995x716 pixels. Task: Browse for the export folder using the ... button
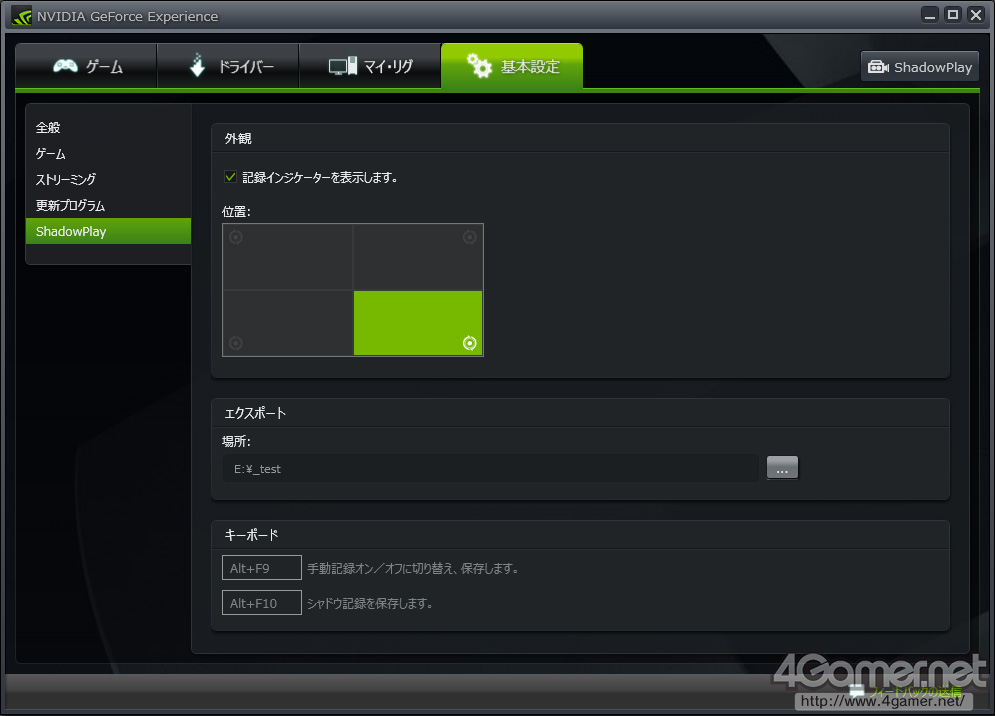(x=782, y=468)
